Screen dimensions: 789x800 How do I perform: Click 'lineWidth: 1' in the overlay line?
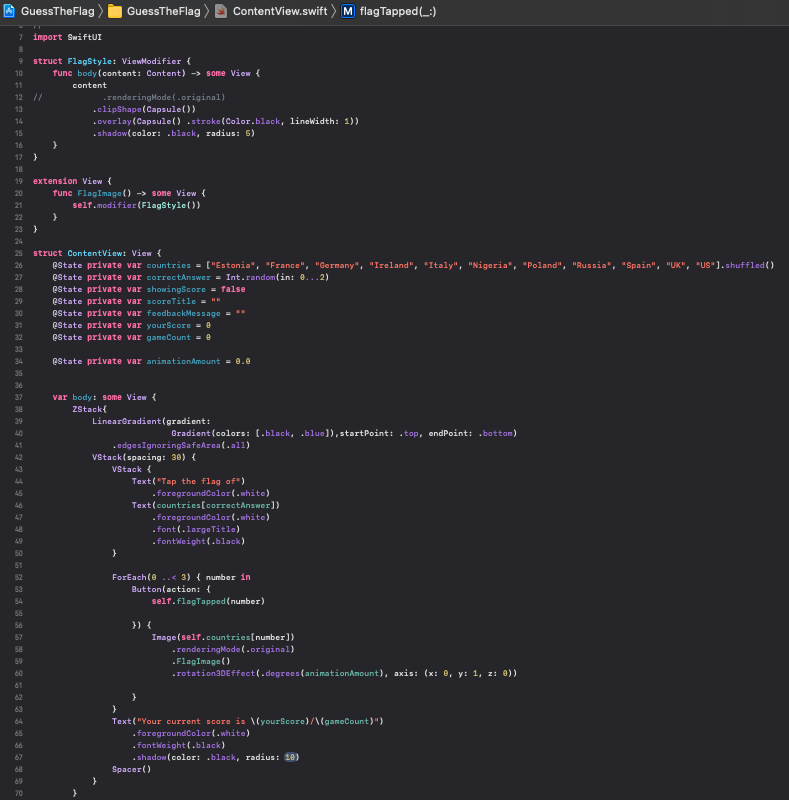319,121
